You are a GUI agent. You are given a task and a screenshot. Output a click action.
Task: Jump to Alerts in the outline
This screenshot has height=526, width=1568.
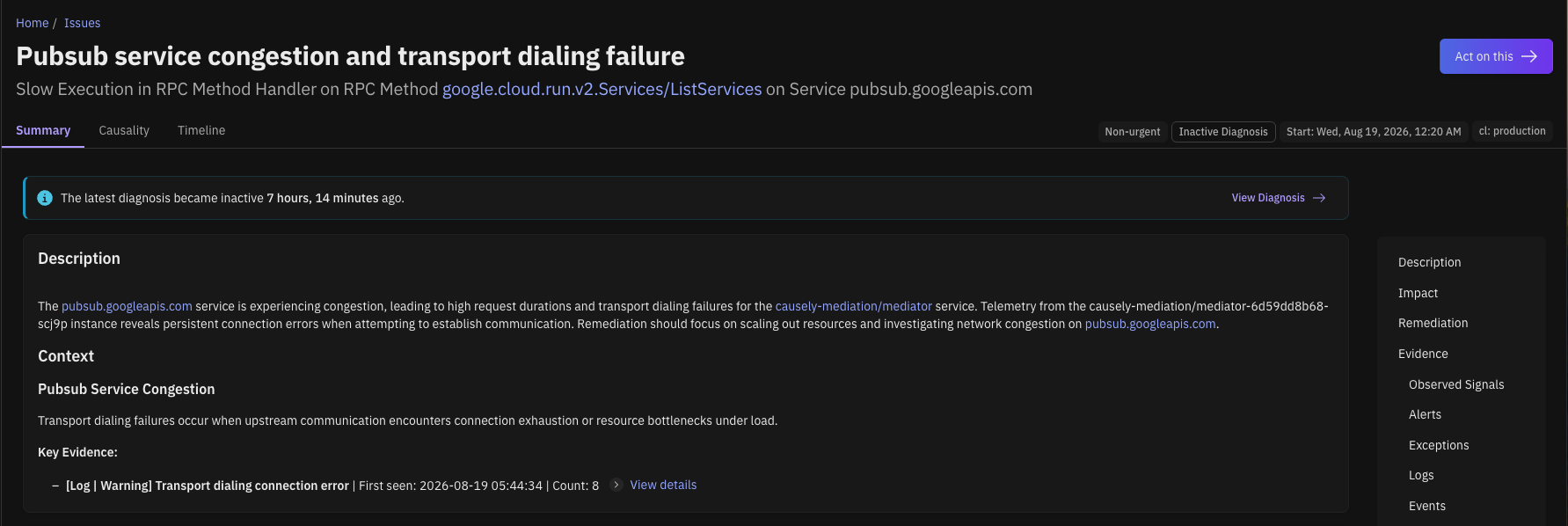1425,414
